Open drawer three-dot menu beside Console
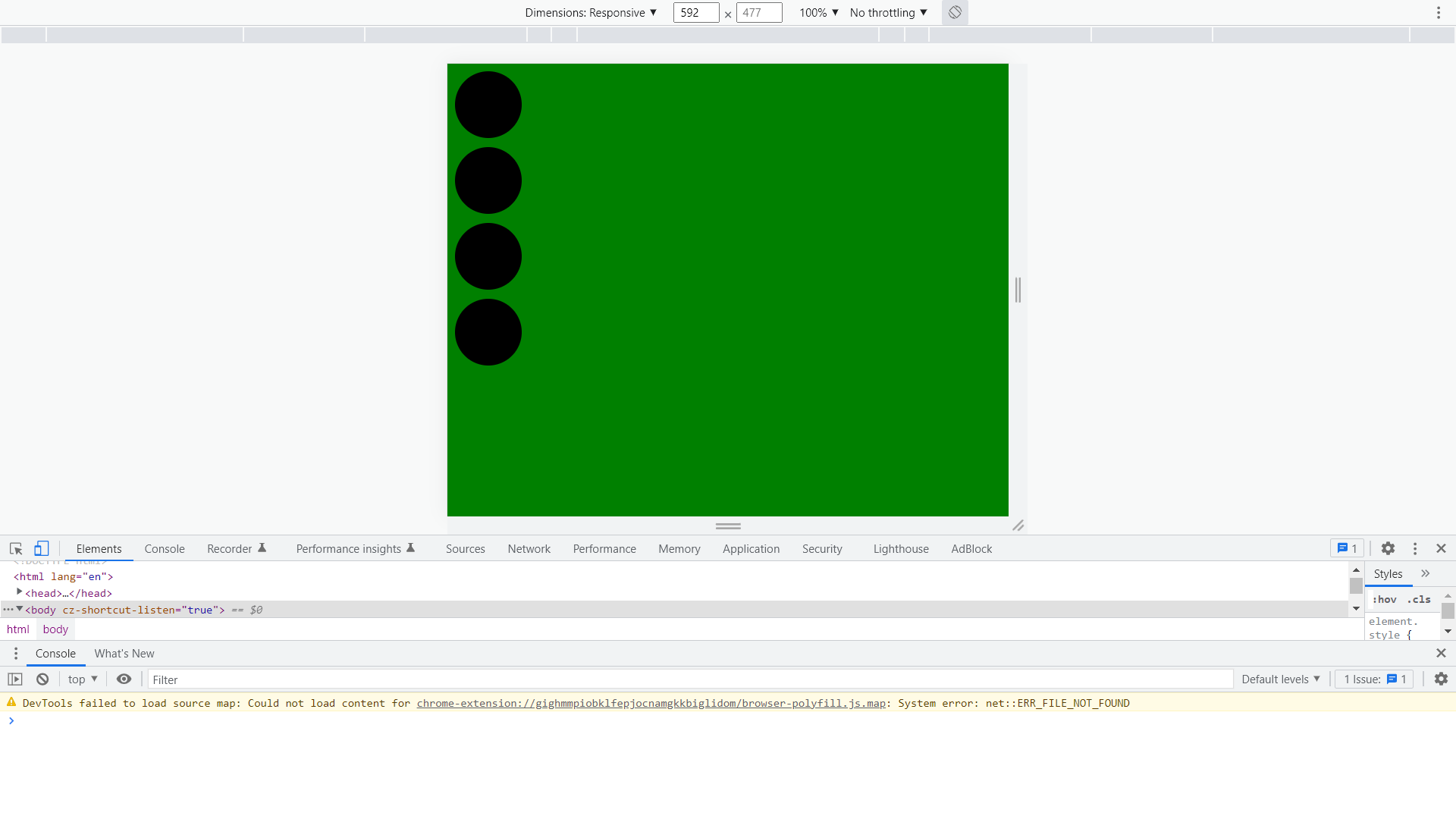The width and height of the screenshot is (1456, 819). (15, 653)
